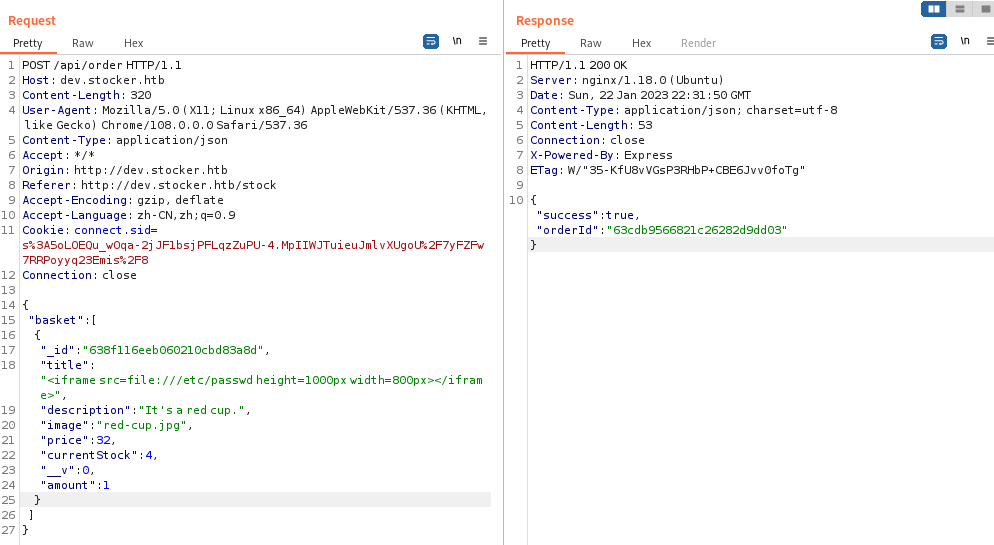Image resolution: width=994 pixels, height=545 pixels.
Task: Click the "success":true JSON entry
Action: point(587,215)
